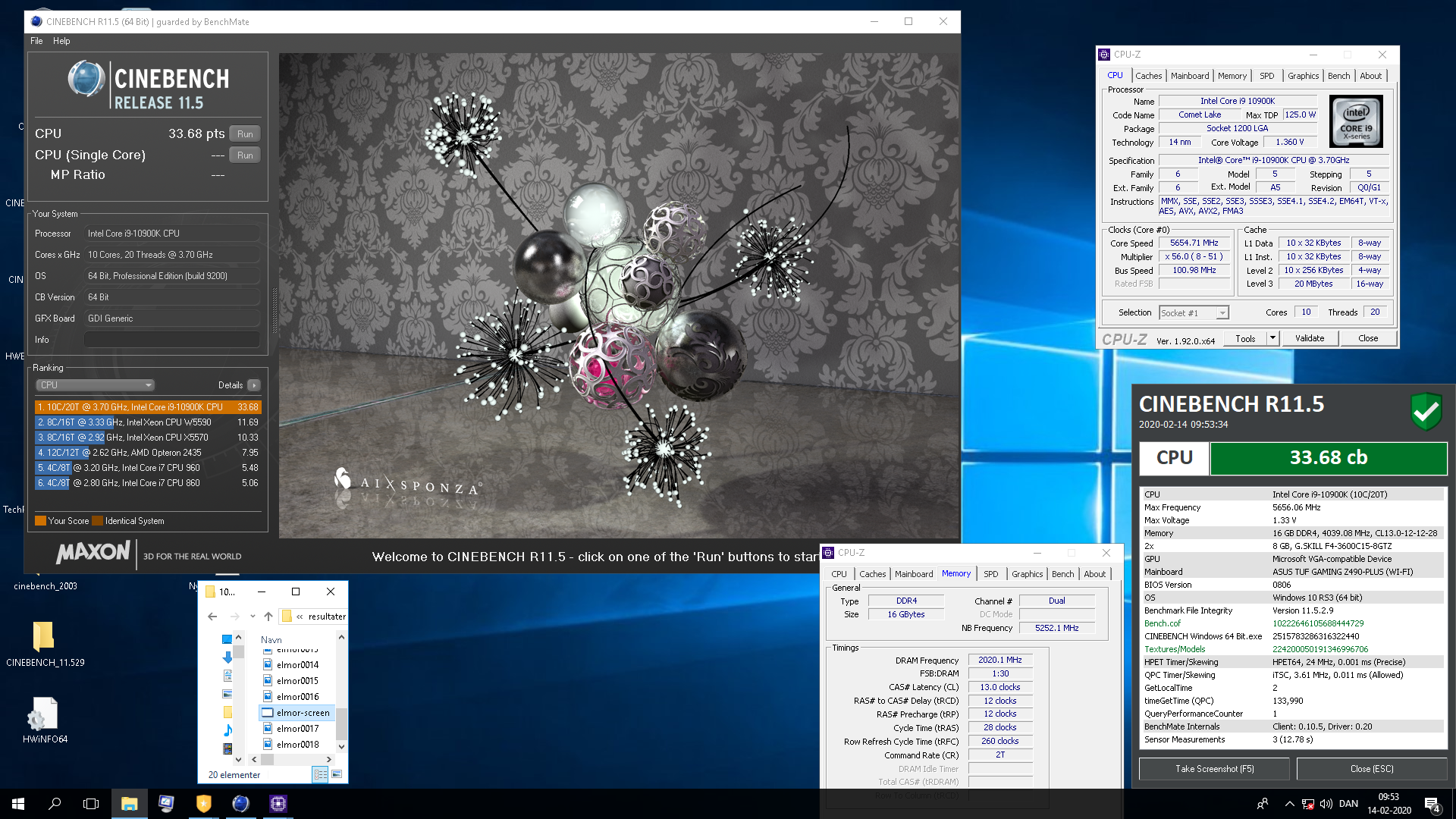Select file elmor0018 in Explorer

click(297, 745)
